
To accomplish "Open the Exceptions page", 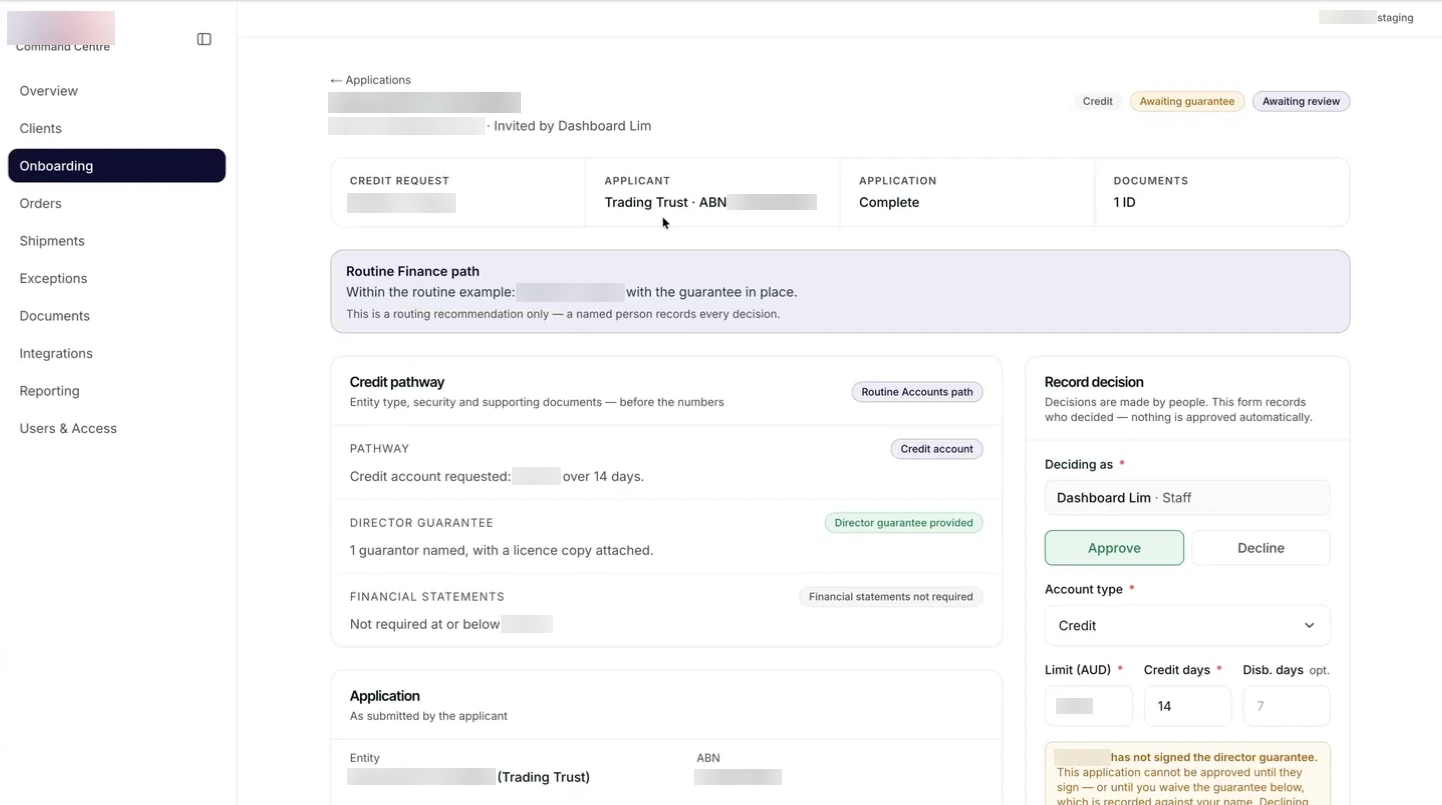I will 116,278.
